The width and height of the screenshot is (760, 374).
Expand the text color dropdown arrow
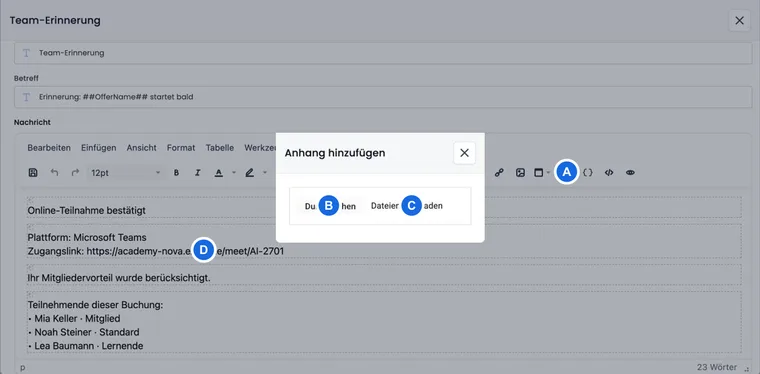tap(234, 172)
